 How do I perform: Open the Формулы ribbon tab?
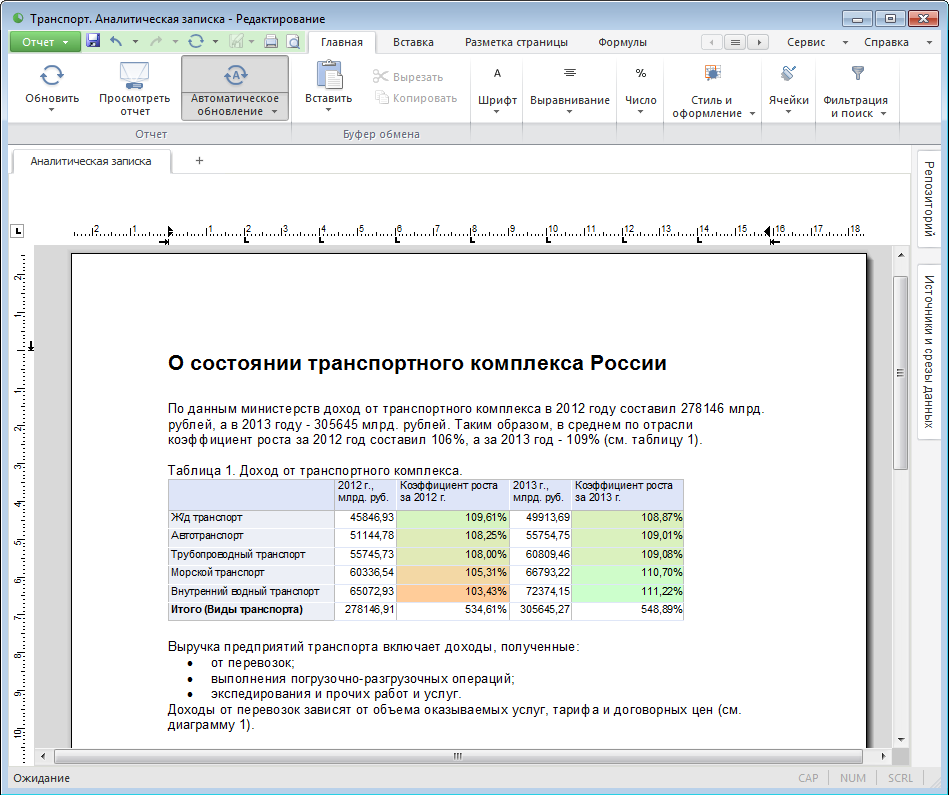[x=622, y=42]
